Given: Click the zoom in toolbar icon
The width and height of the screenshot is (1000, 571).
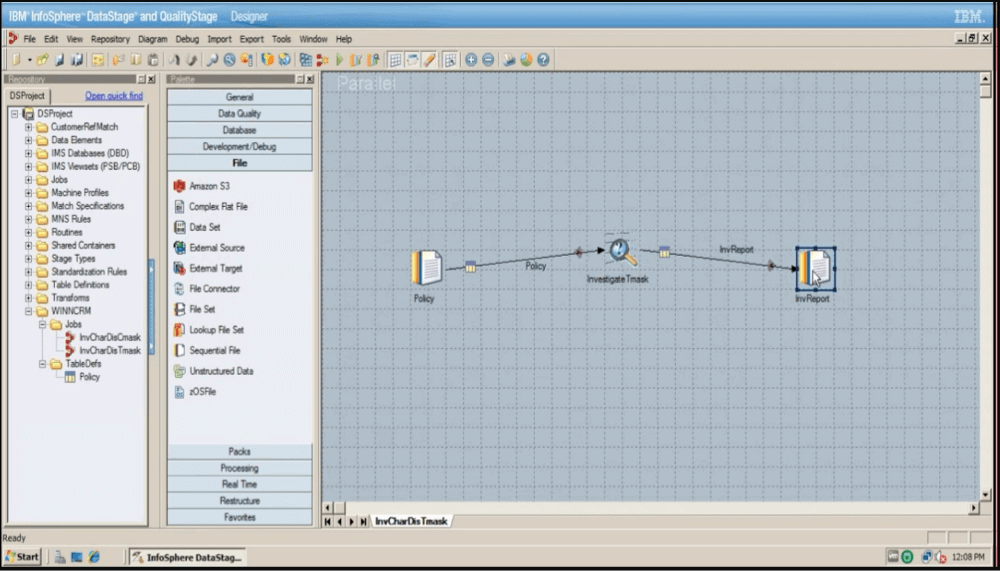Looking at the screenshot, I should 471,60.
